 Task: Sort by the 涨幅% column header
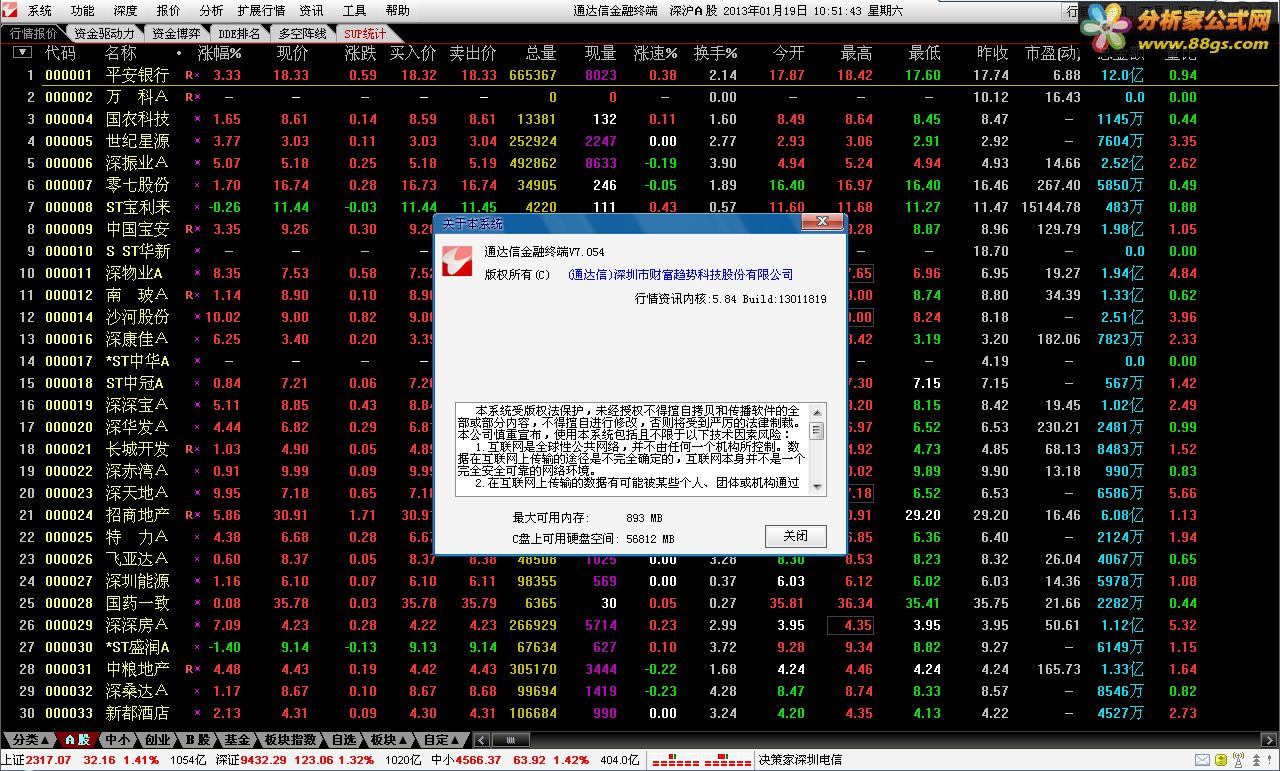219,53
